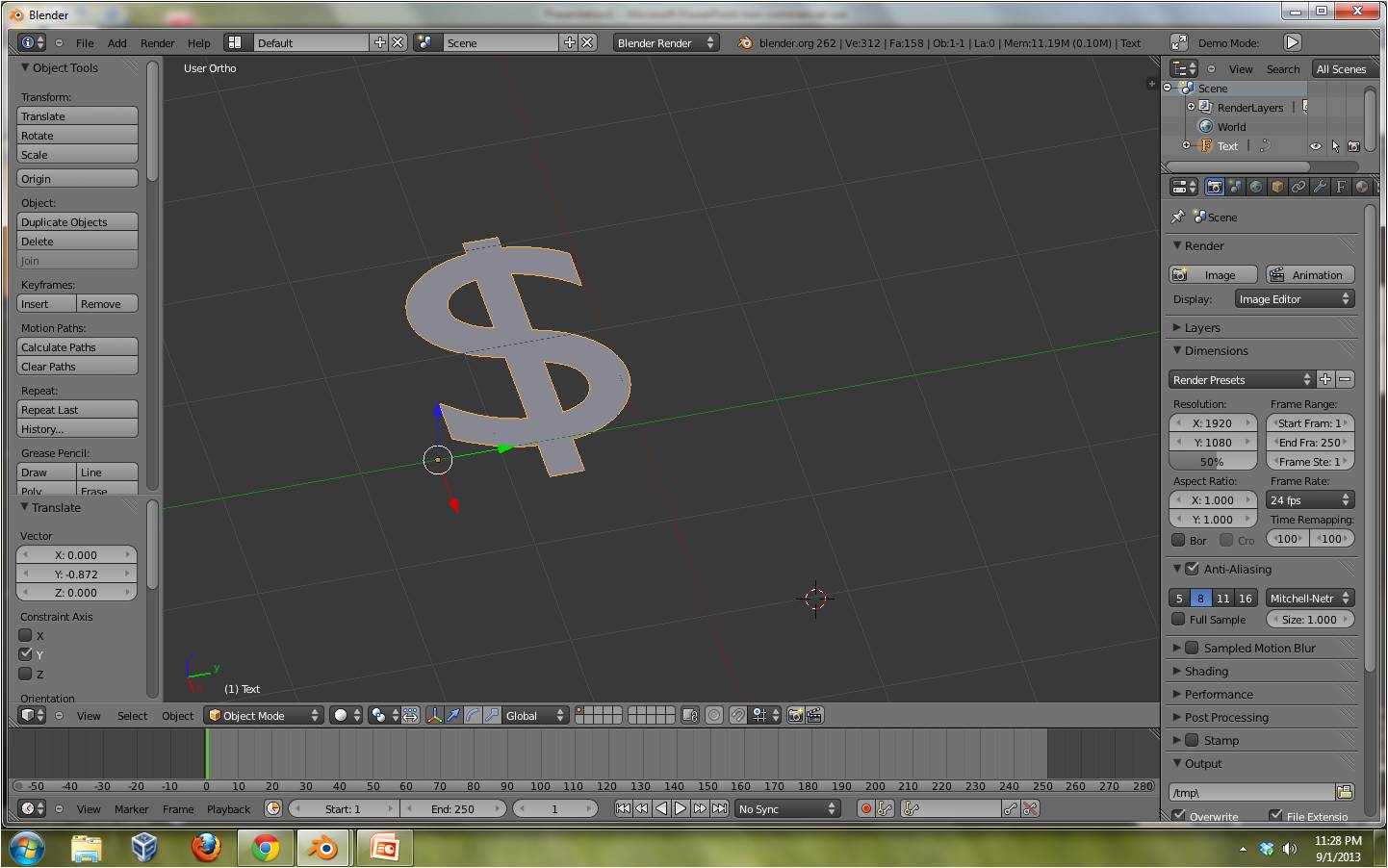Viewport: 1388px width, 868px height.
Task: Toggle renderability camera of Text object
Action: 1354,146
